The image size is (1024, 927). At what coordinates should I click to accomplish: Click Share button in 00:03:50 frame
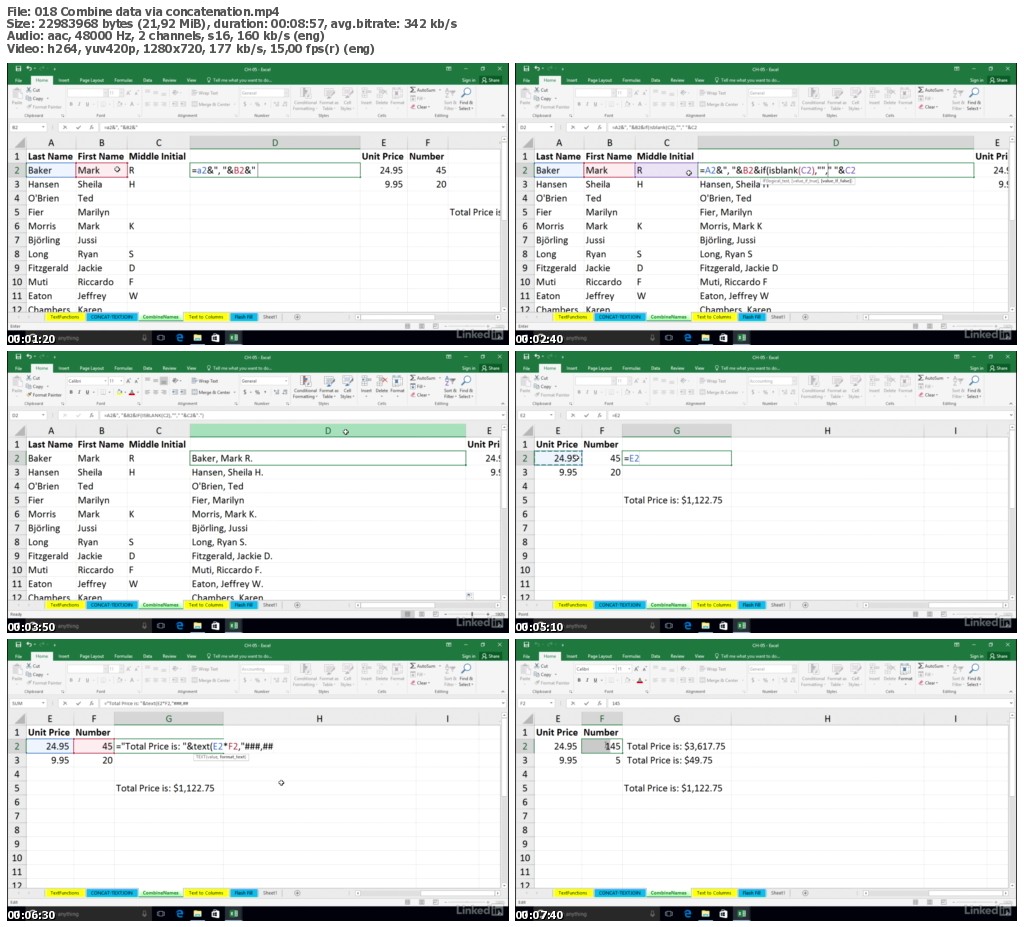pos(490,368)
